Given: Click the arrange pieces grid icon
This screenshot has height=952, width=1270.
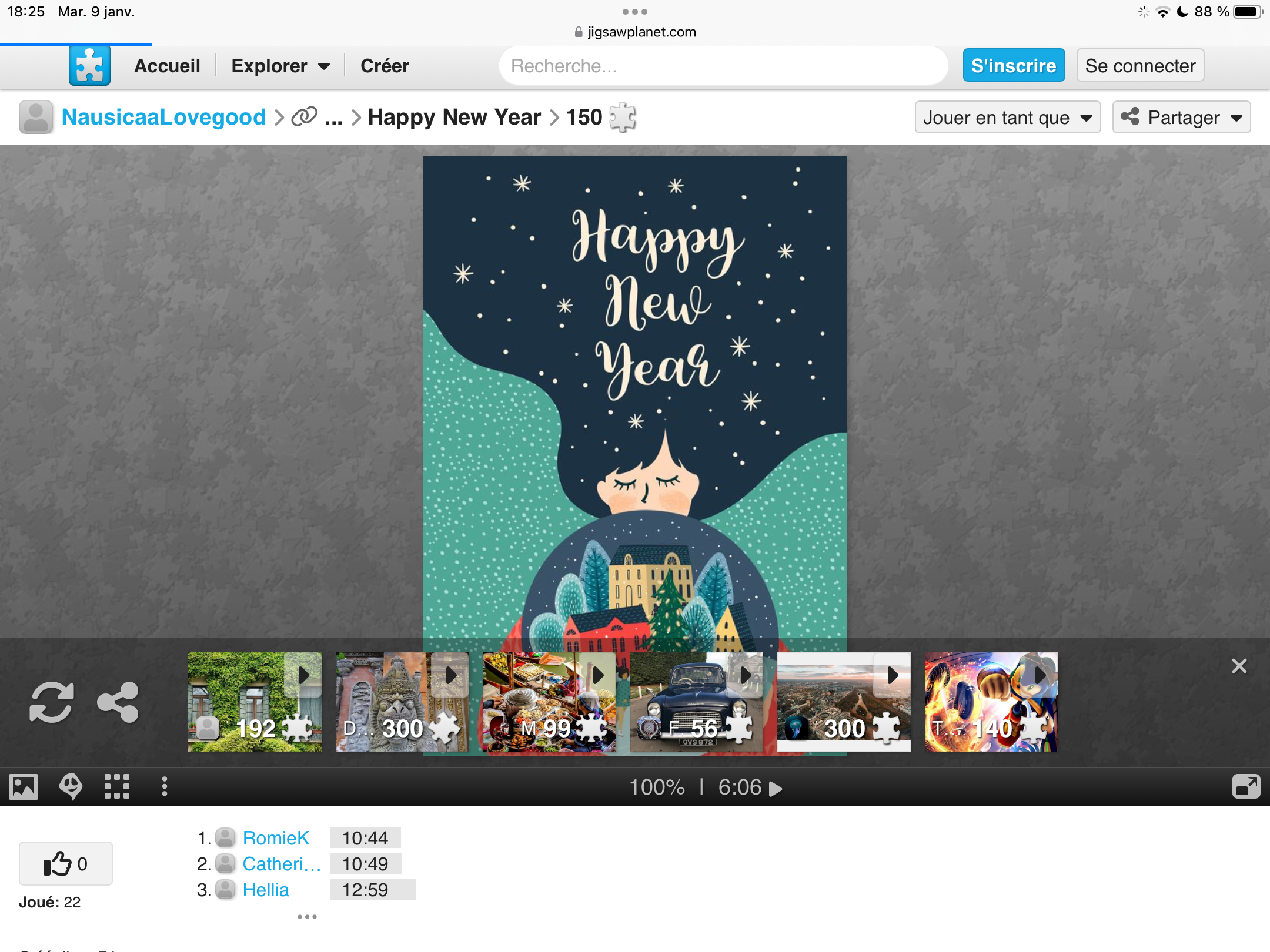Looking at the screenshot, I should [117, 786].
